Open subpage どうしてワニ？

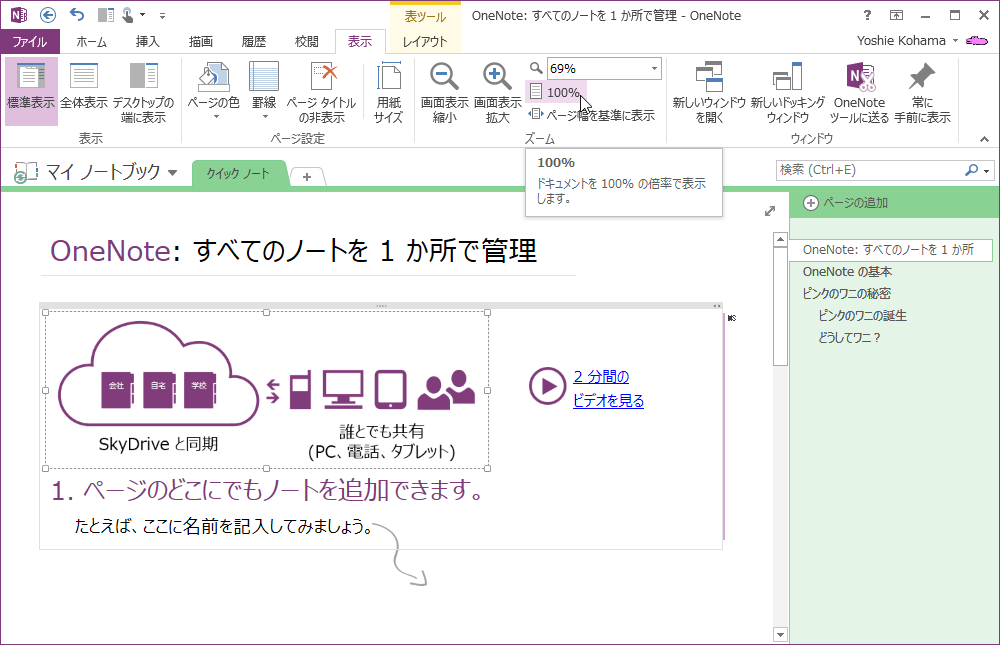pos(849,337)
